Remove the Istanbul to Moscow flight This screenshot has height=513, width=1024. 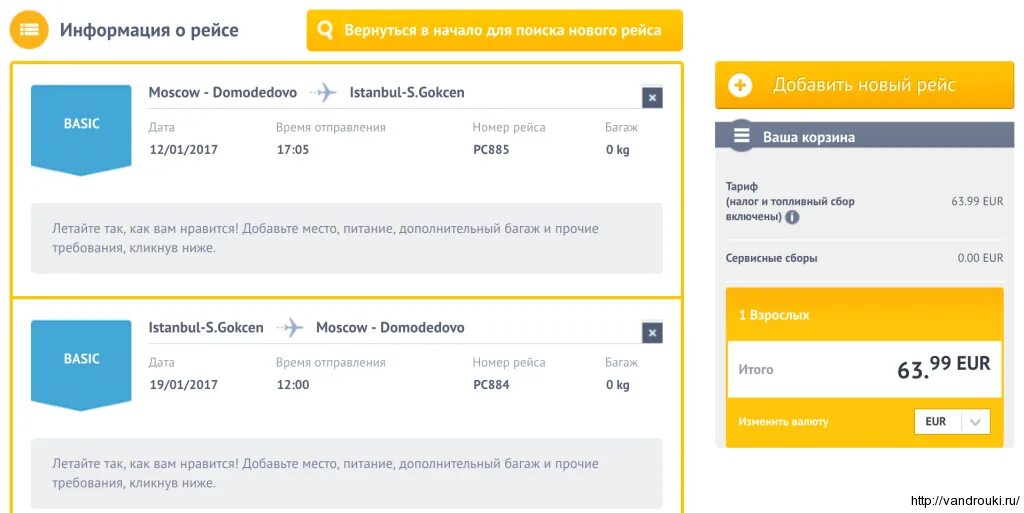pos(652,333)
